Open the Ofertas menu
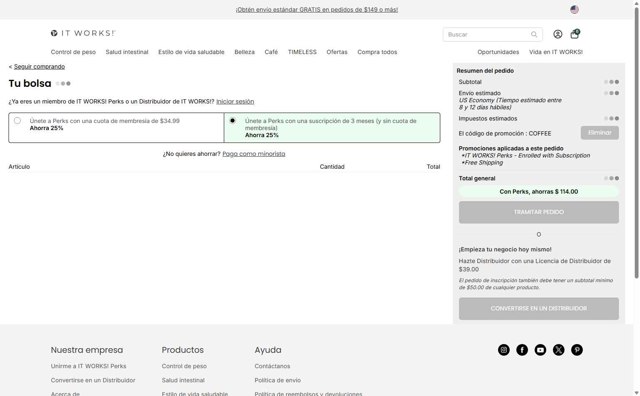 [x=337, y=52]
